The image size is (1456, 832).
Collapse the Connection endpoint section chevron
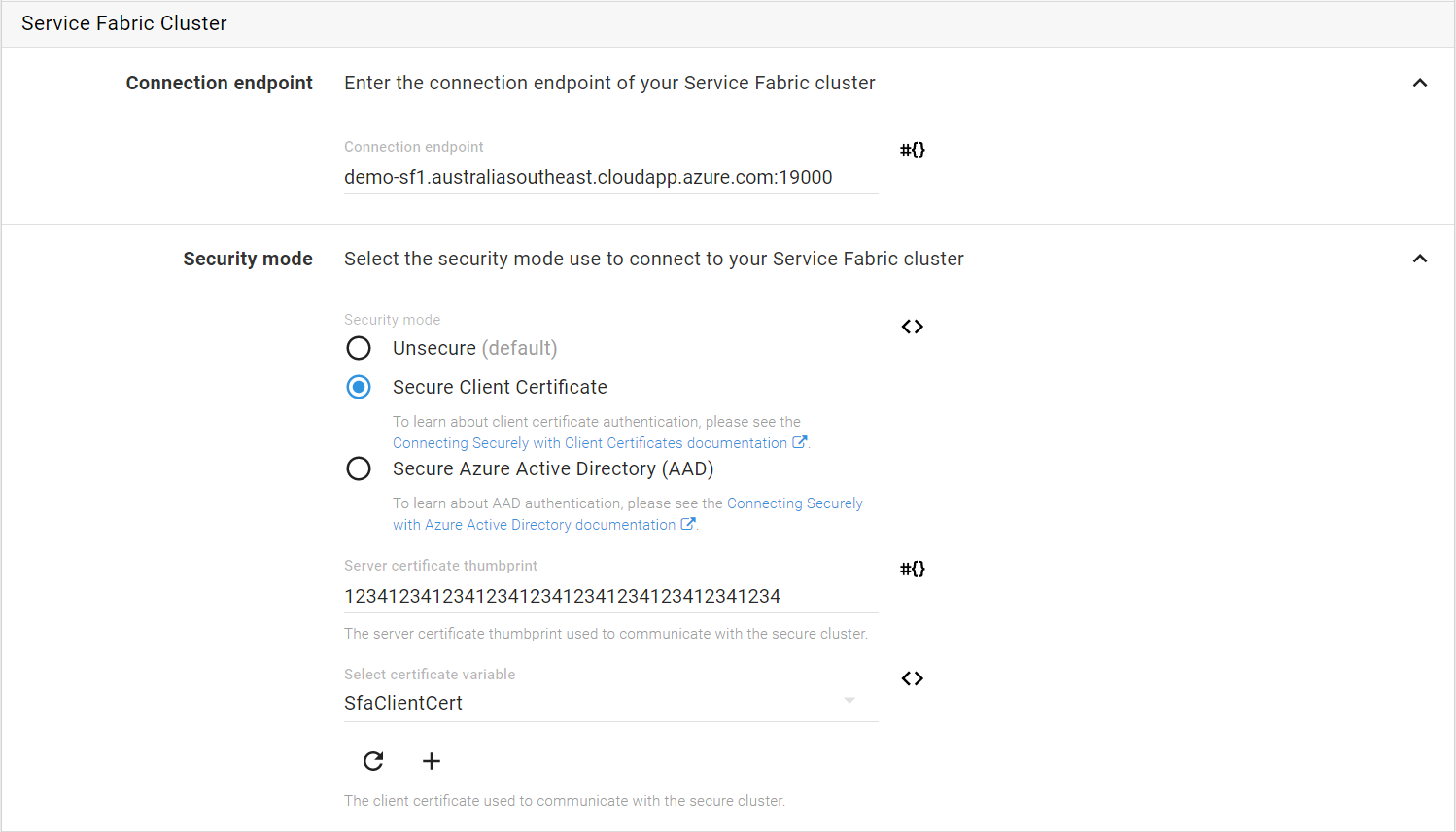pyautogui.click(x=1419, y=83)
